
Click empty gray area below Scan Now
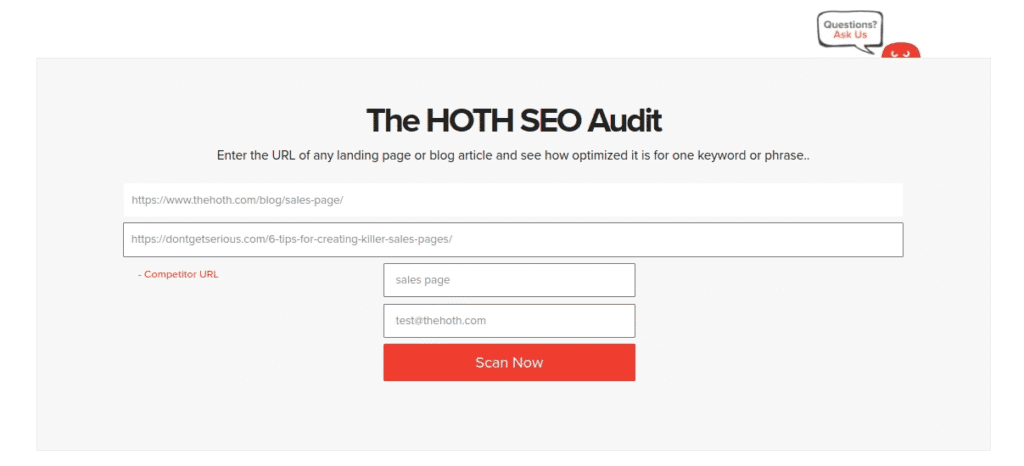coord(509,418)
